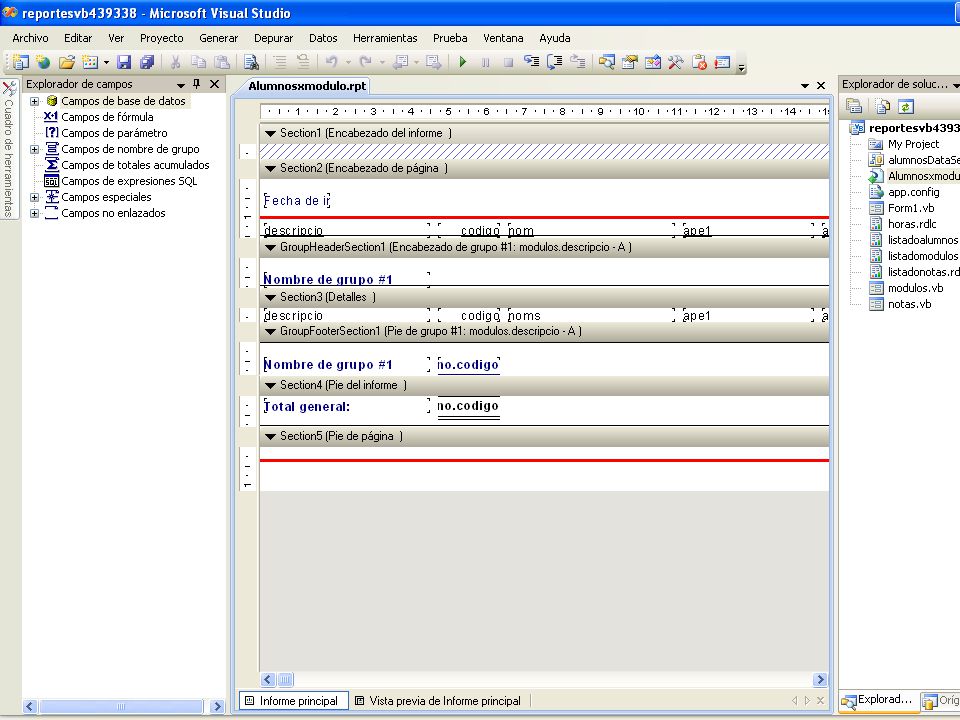Click the Open File folder icon
The width and height of the screenshot is (960, 720).
(x=67, y=62)
